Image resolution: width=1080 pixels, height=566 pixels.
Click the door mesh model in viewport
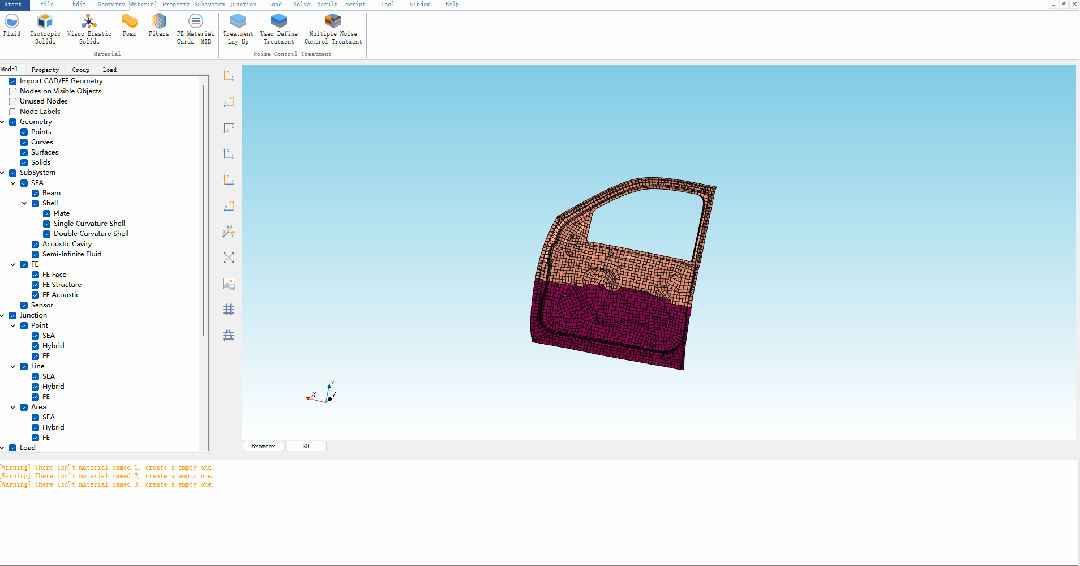(623, 274)
